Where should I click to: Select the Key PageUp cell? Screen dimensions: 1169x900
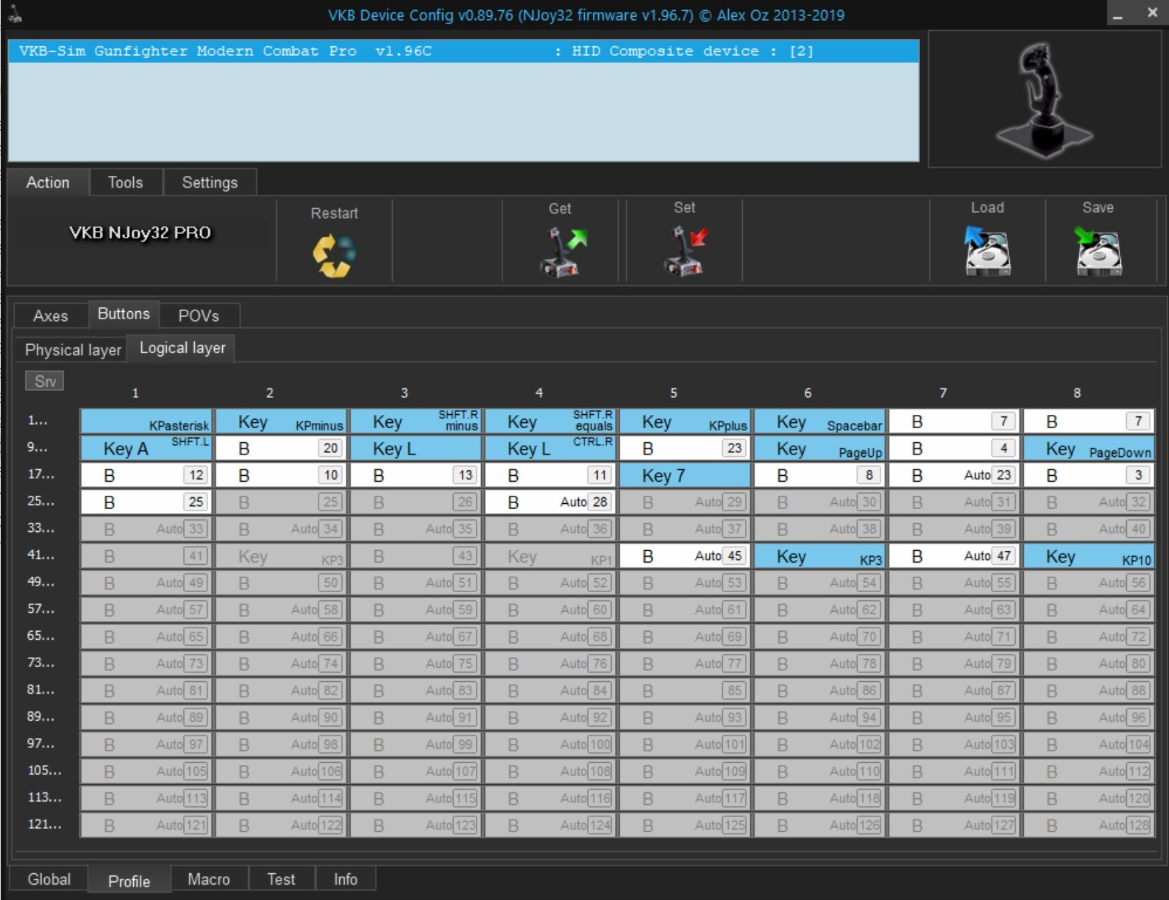click(x=819, y=448)
